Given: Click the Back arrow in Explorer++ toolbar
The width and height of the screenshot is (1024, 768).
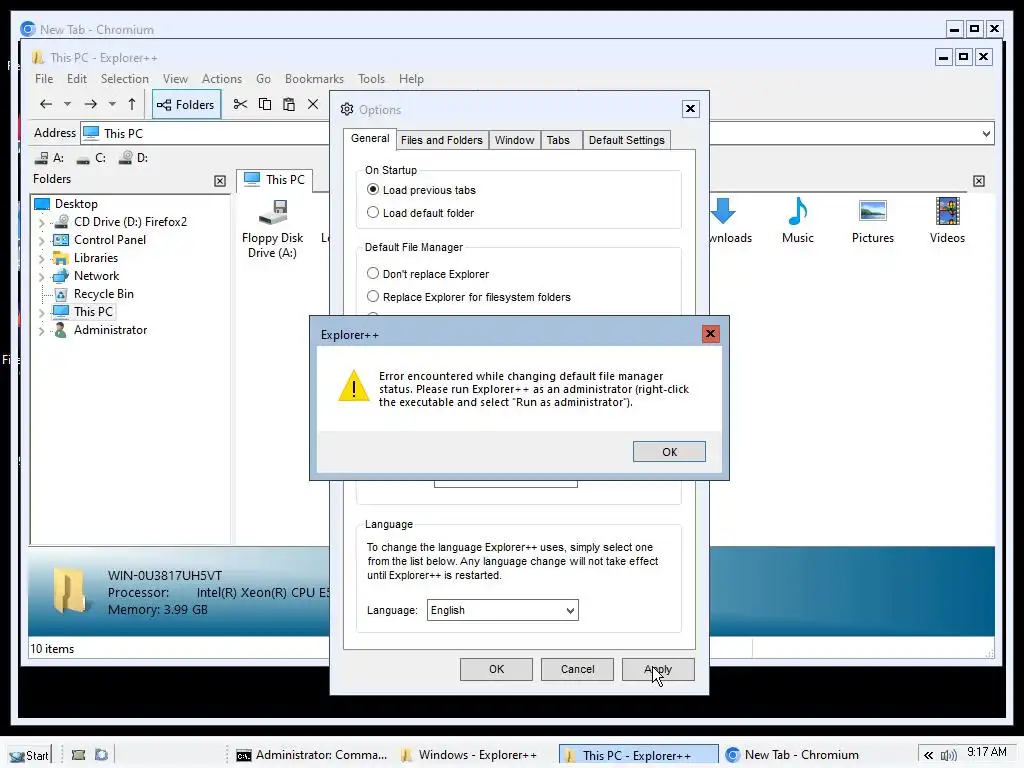Looking at the screenshot, I should pos(46,104).
